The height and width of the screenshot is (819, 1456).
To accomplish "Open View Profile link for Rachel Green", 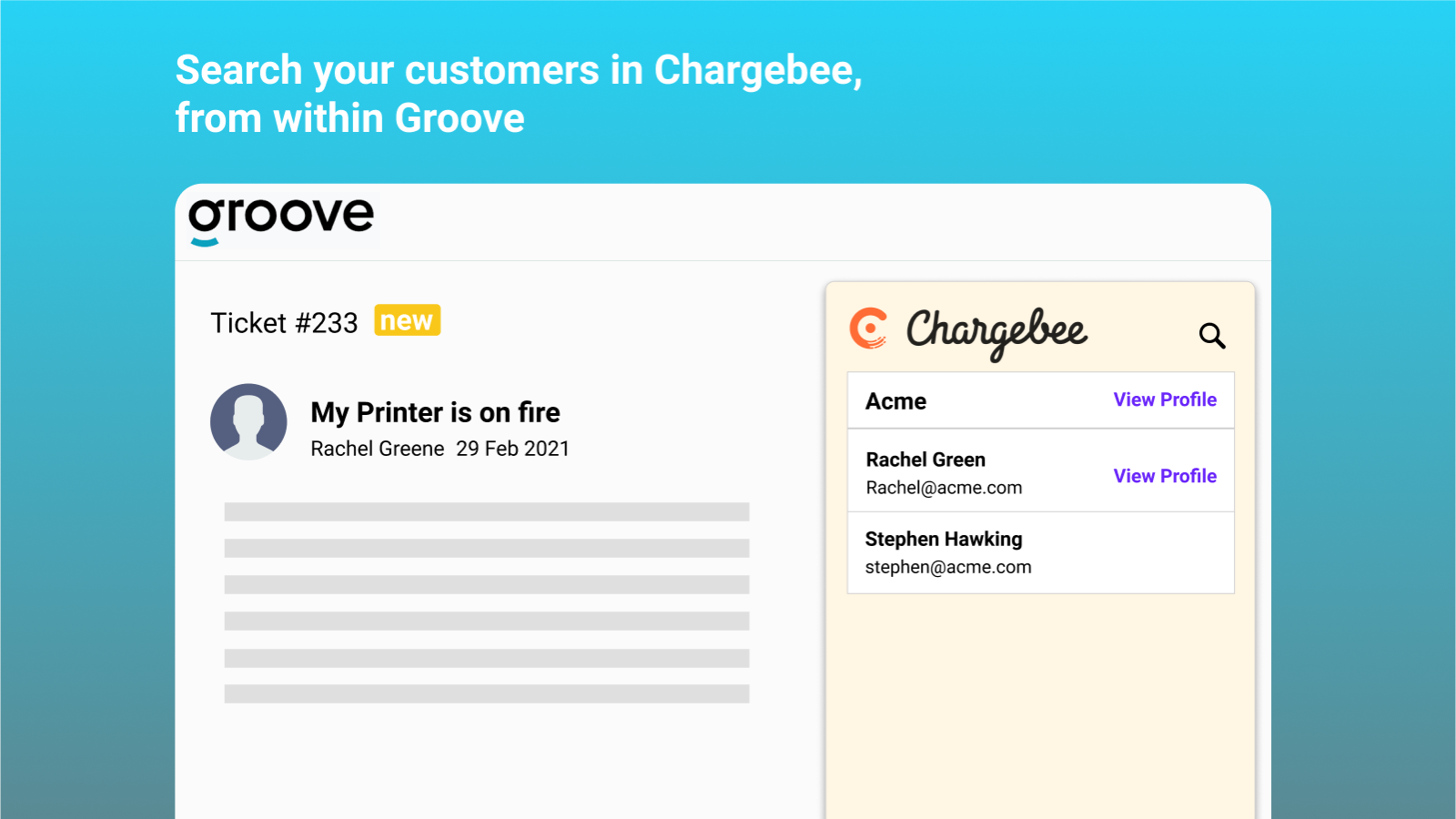I will coord(1164,476).
